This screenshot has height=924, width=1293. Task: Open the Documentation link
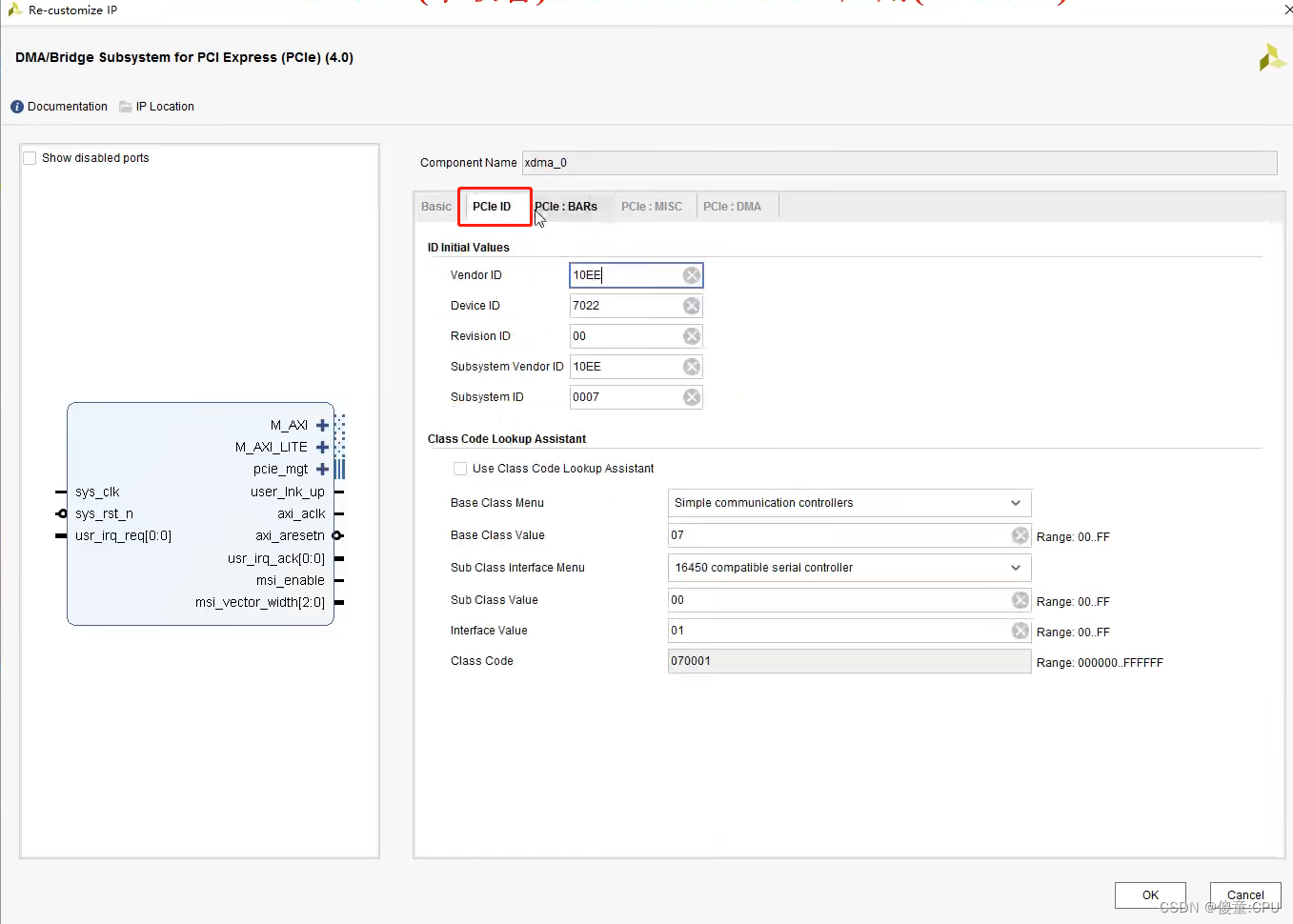pyautogui.click(x=68, y=107)
